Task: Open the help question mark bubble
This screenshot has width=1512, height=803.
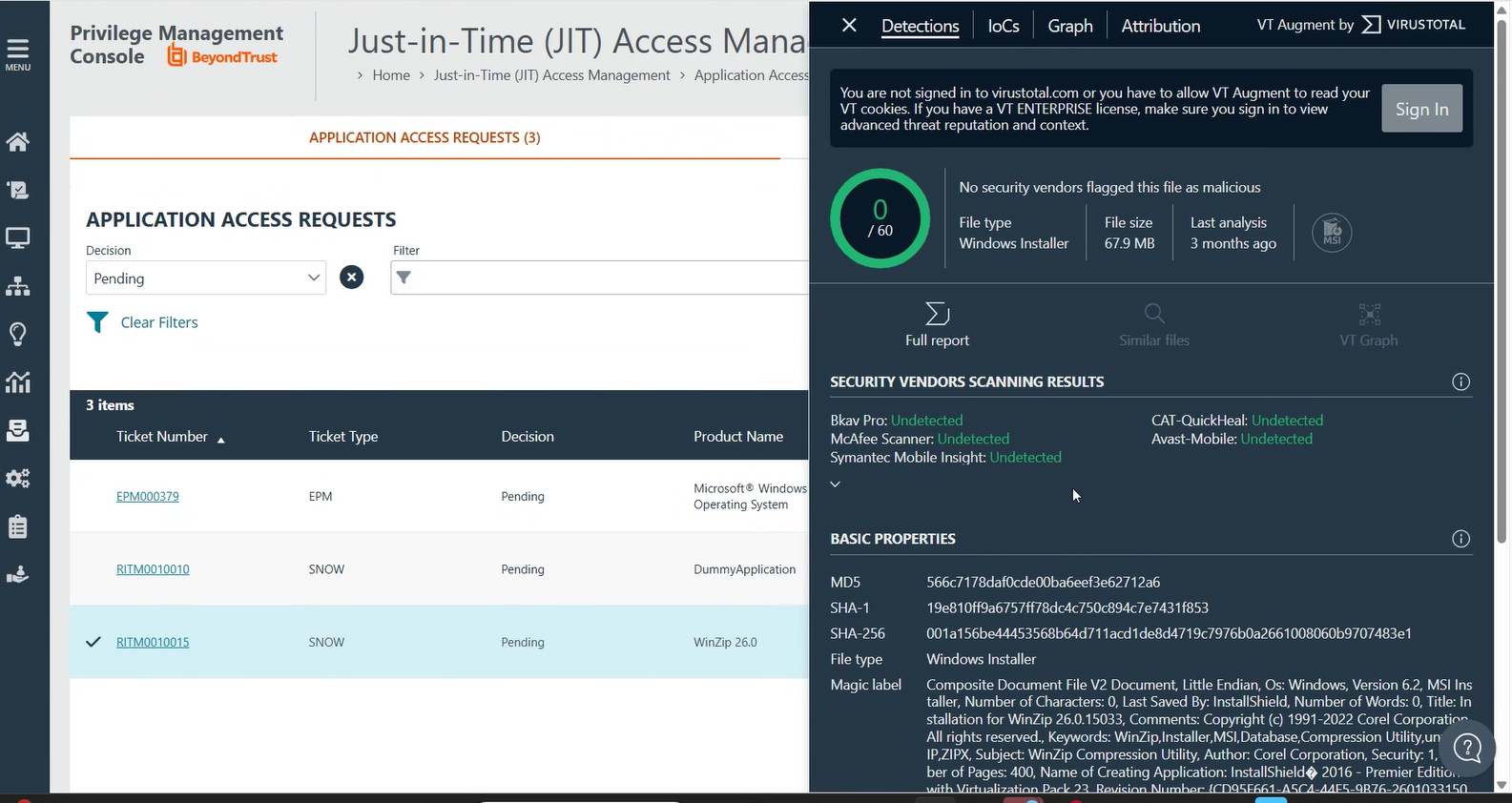Action: [x=1467, y=749]
